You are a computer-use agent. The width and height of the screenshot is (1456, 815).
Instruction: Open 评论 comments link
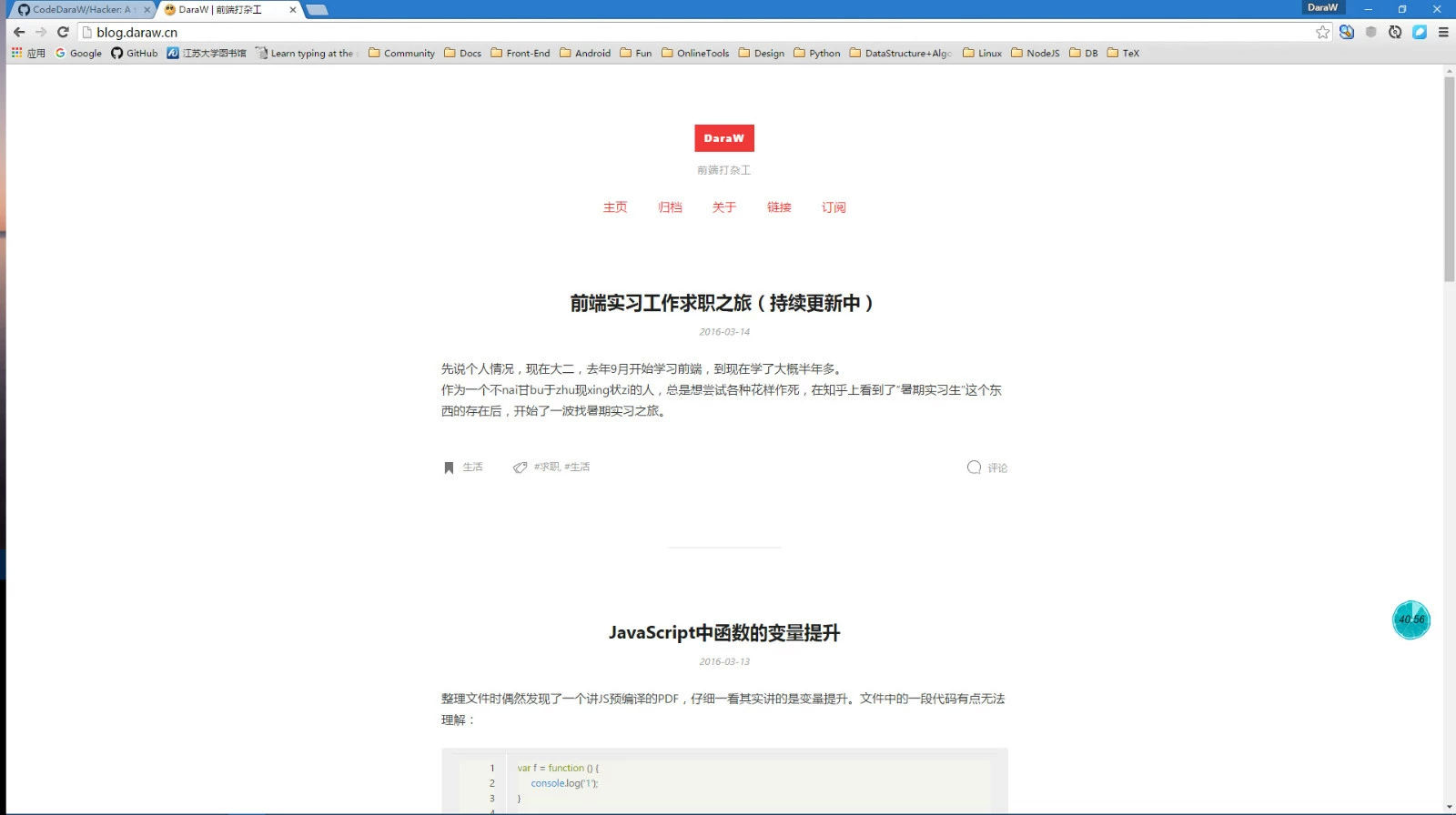click(x=997, y=468)
